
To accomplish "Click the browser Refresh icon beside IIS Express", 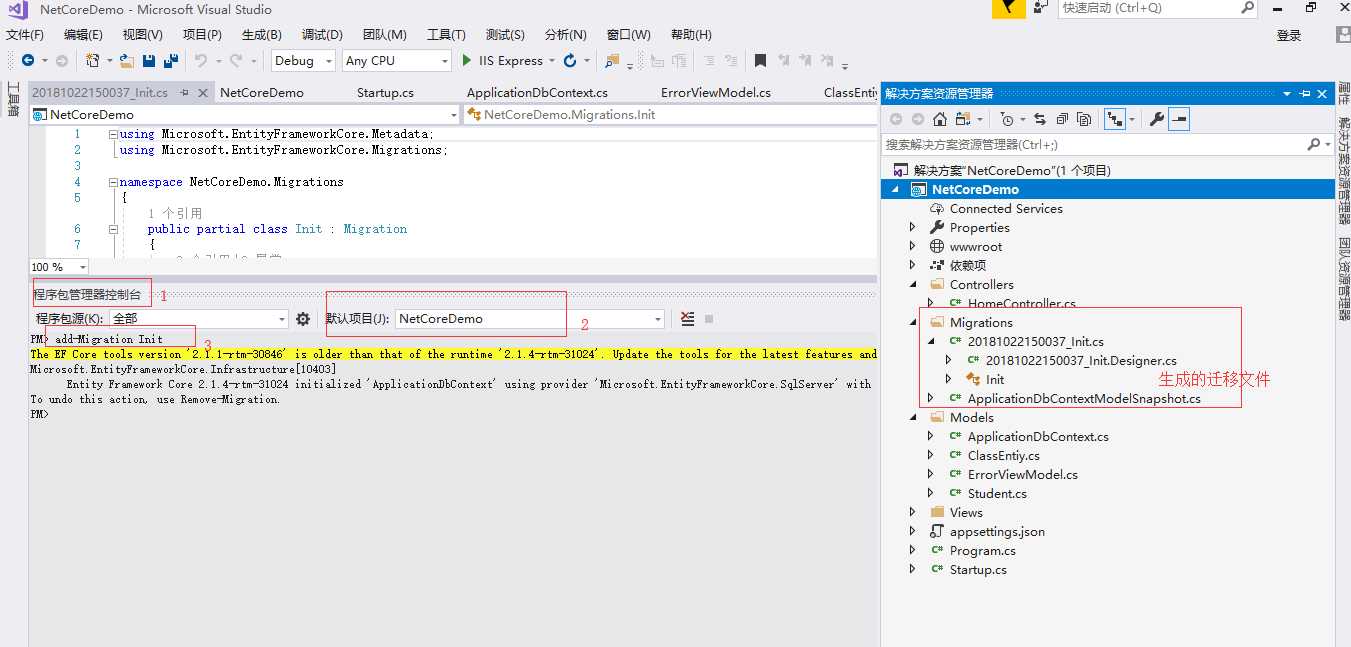I will coord(570,61).
